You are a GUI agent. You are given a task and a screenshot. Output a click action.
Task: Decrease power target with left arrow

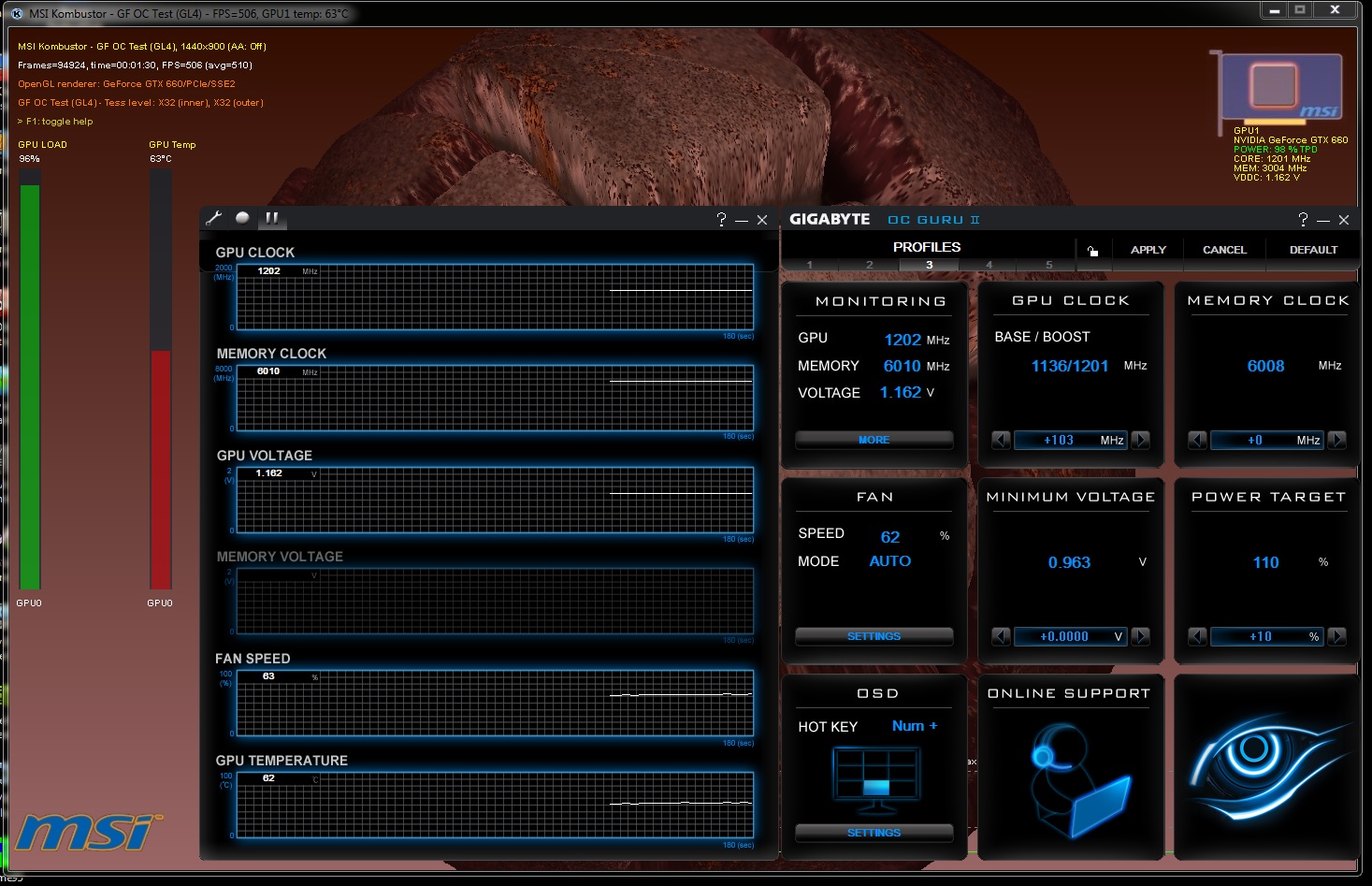1197,636
